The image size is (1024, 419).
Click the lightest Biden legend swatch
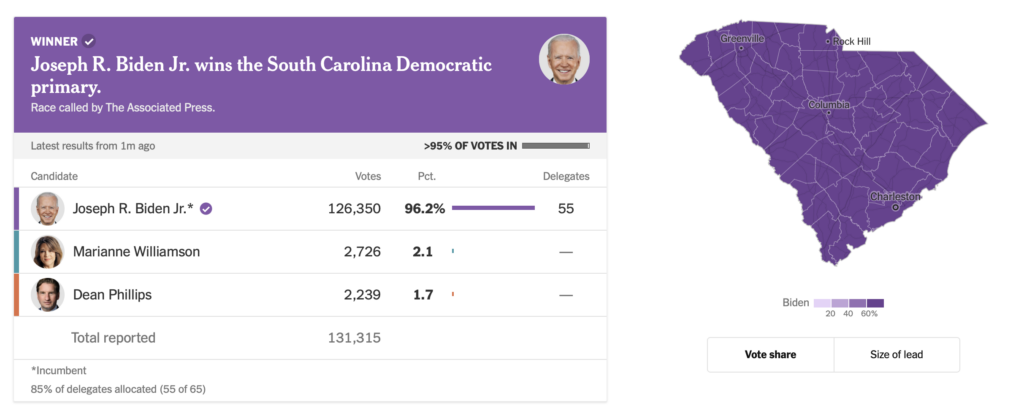click(x=822, y=302)
